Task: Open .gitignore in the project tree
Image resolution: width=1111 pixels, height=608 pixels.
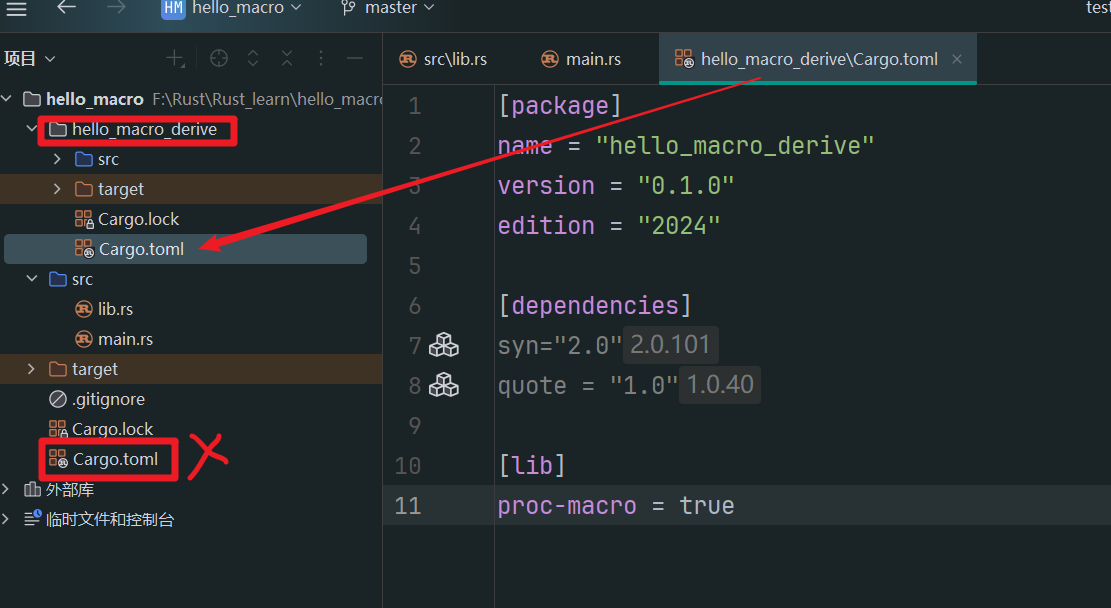Action: point(108,399)
